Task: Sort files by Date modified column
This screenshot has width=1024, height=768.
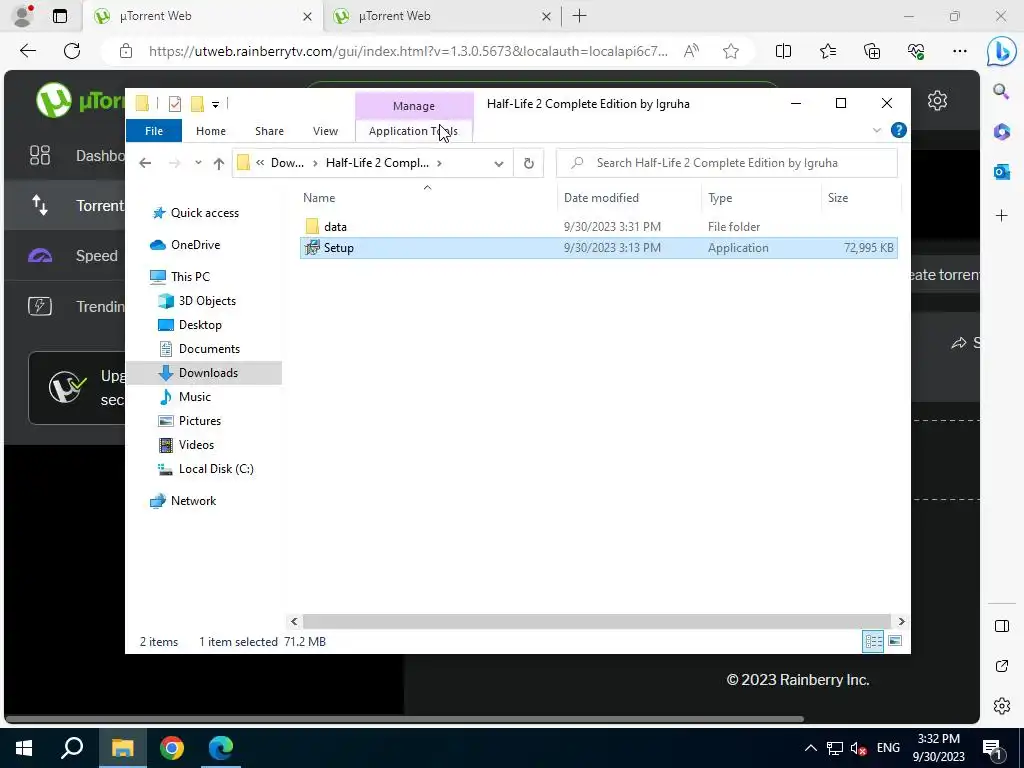Action: pyautogui.click(x=630, y=198)
